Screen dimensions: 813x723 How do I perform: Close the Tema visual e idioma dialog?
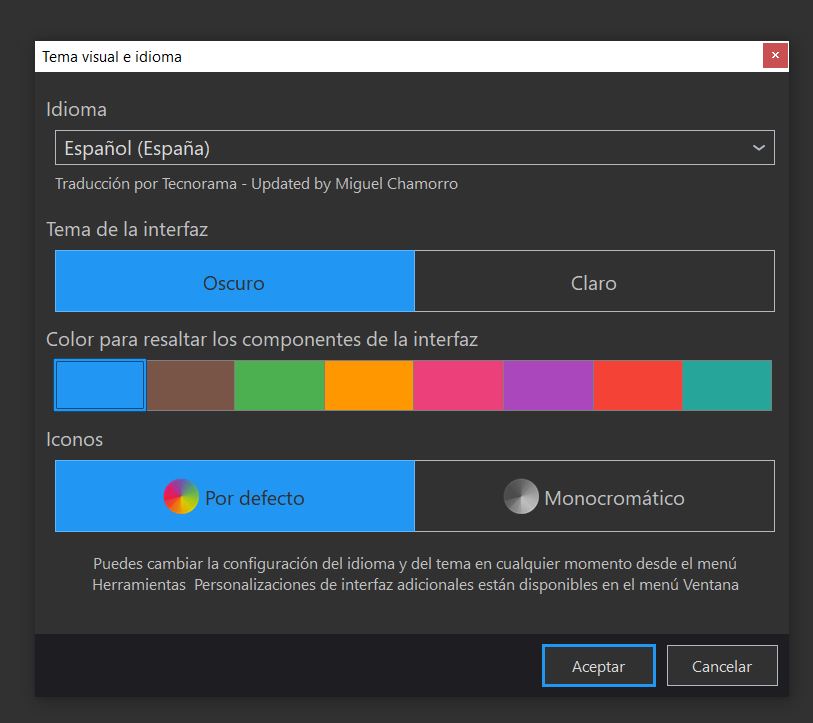[775, 56]
